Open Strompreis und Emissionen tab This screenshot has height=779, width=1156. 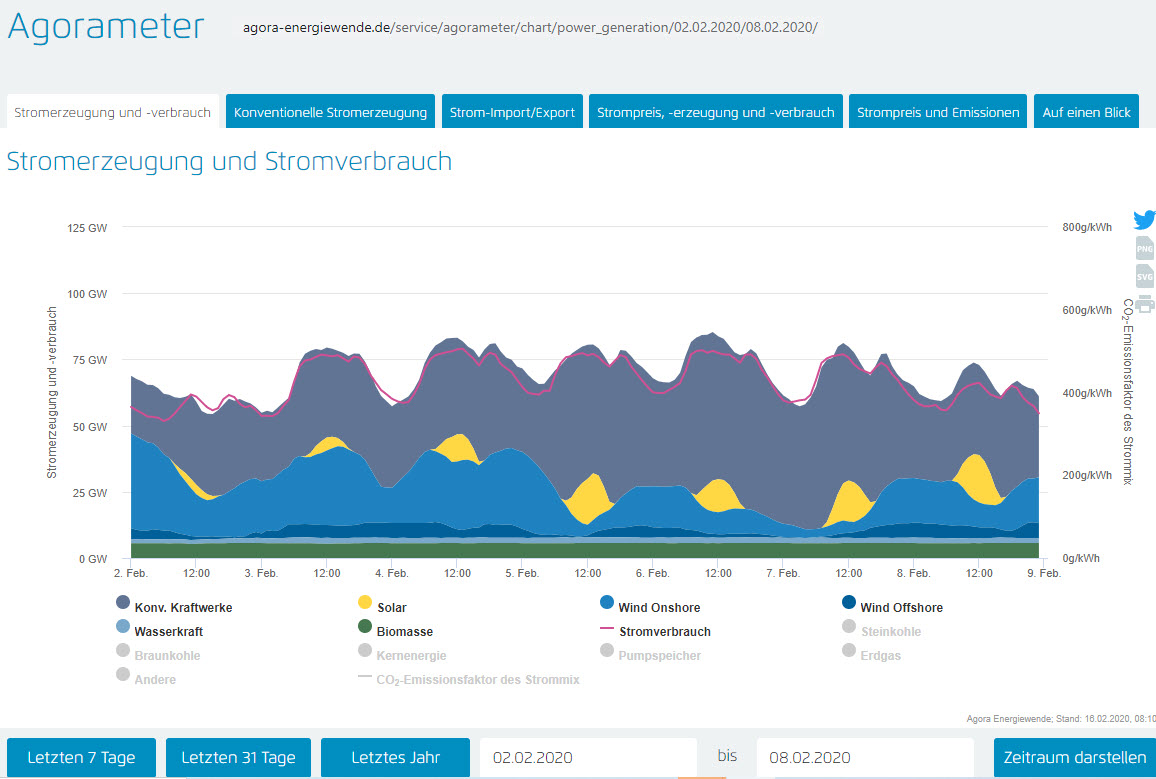pyautogui.click(x=936, y=112)
